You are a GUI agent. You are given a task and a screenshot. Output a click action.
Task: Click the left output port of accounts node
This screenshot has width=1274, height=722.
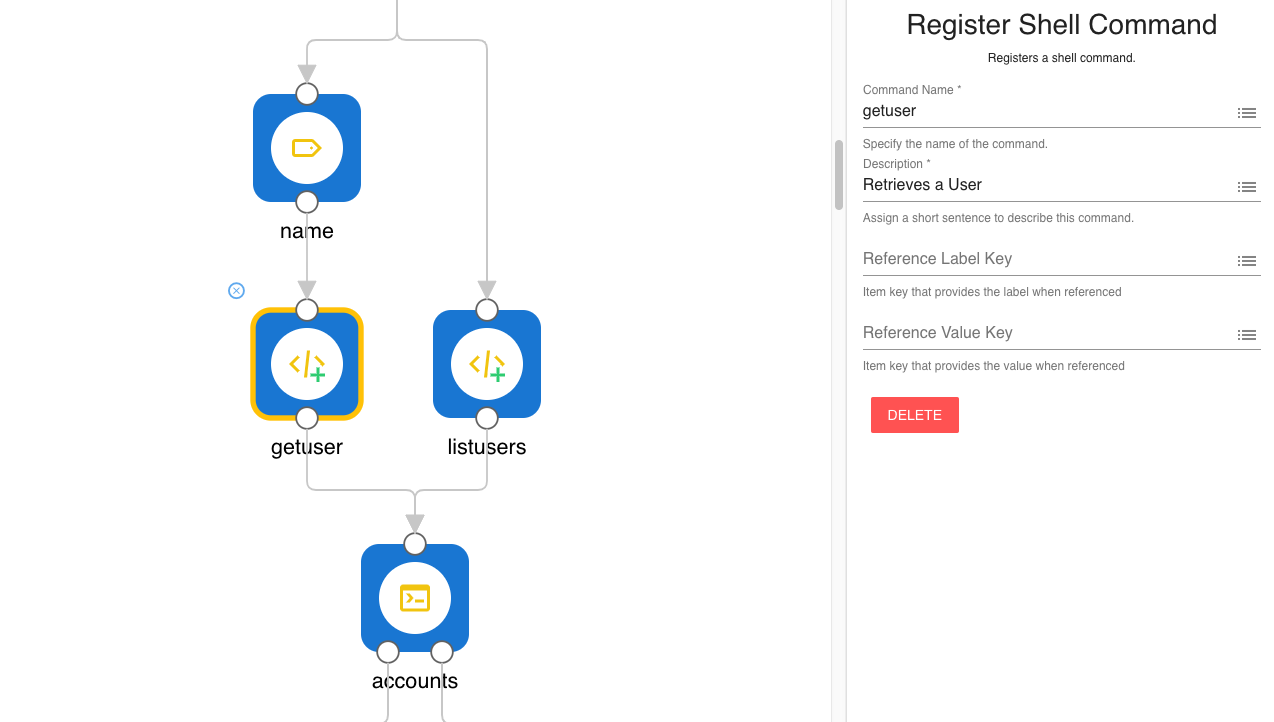pyautogui.click(x=388, y=652)
